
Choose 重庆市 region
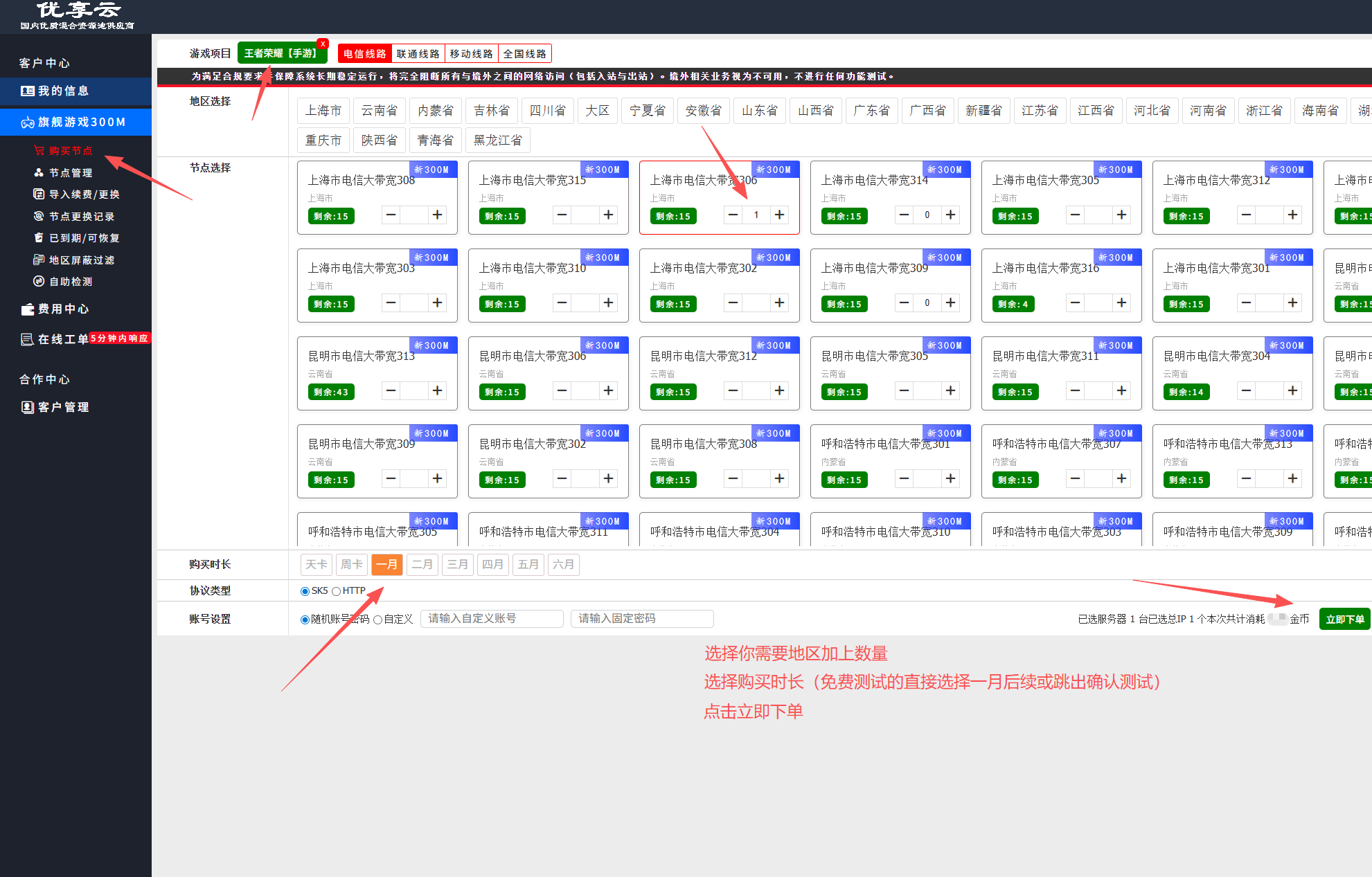(x=323, y=141)
